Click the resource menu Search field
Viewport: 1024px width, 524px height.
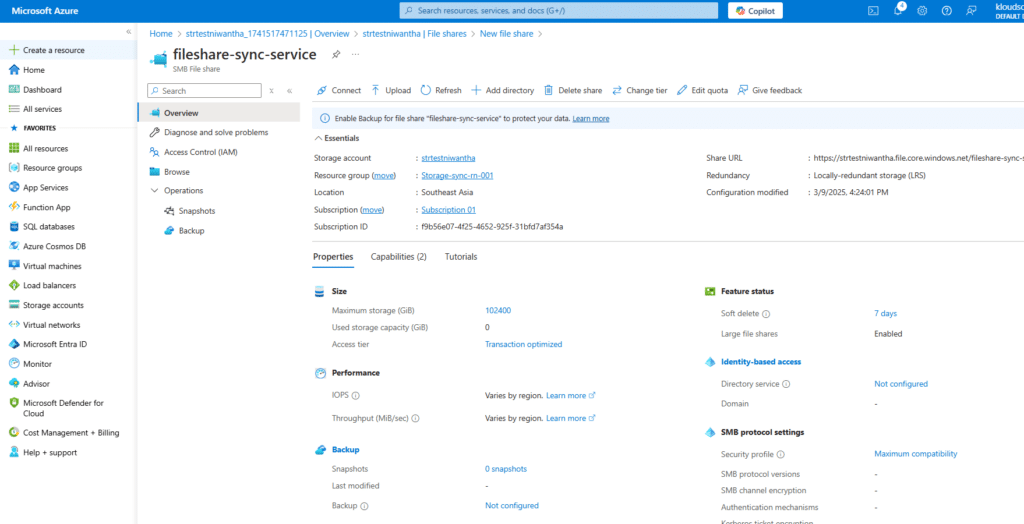coord(208,90)
